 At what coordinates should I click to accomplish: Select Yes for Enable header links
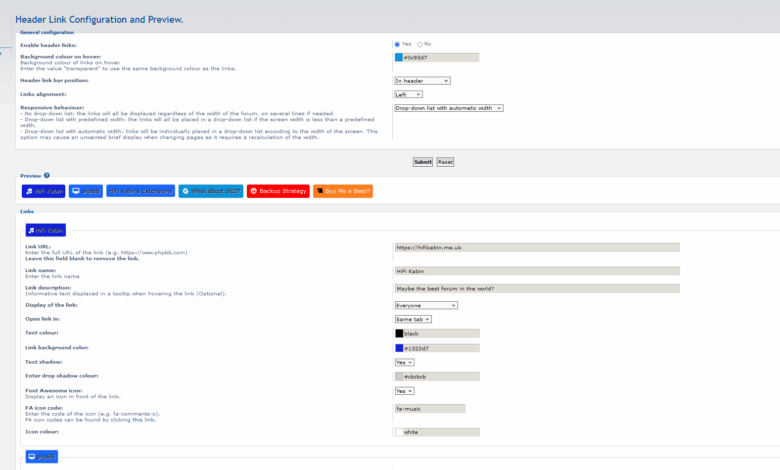pyautogui.click(x=397, y=44)
